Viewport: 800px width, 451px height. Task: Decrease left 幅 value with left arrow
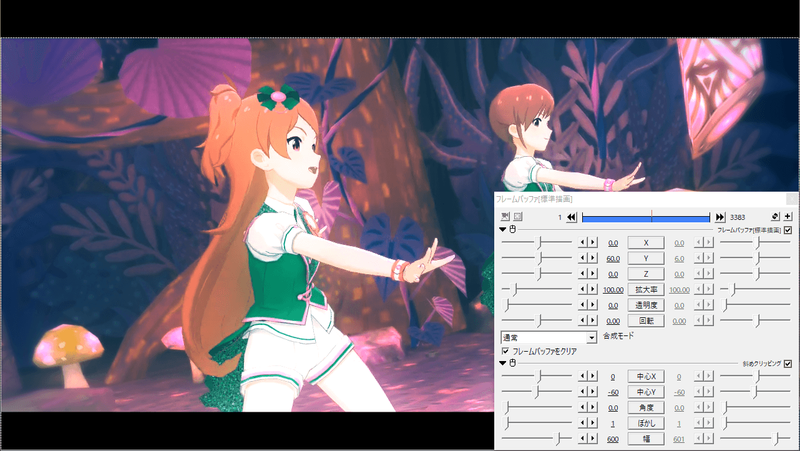582,439
